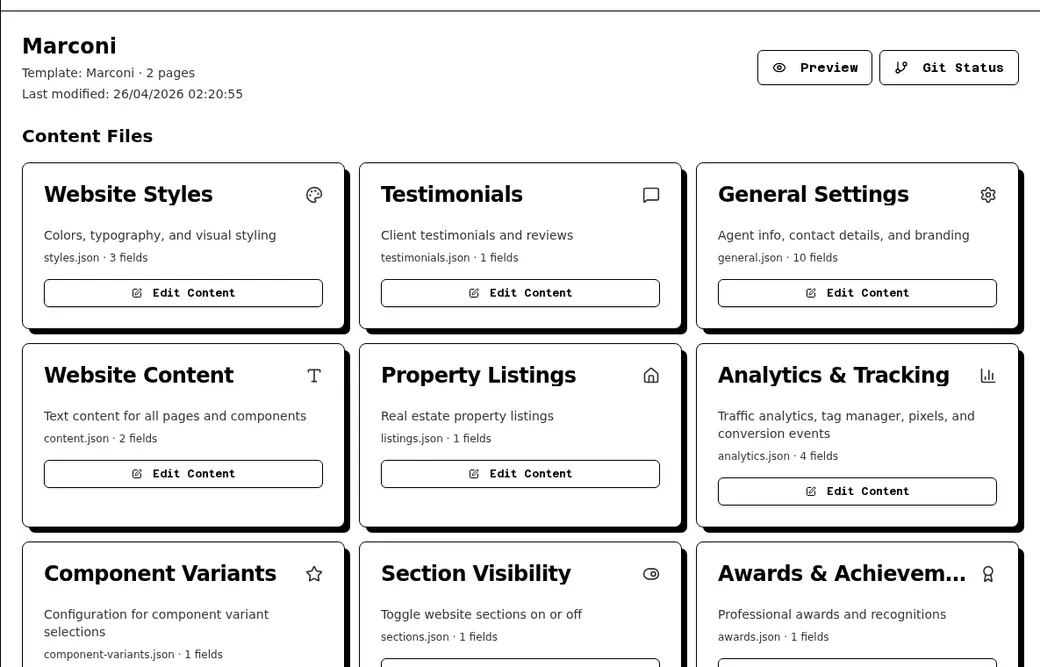
Task: Click 'Professional awards and recognitions' description
Action: click(832, 615)
